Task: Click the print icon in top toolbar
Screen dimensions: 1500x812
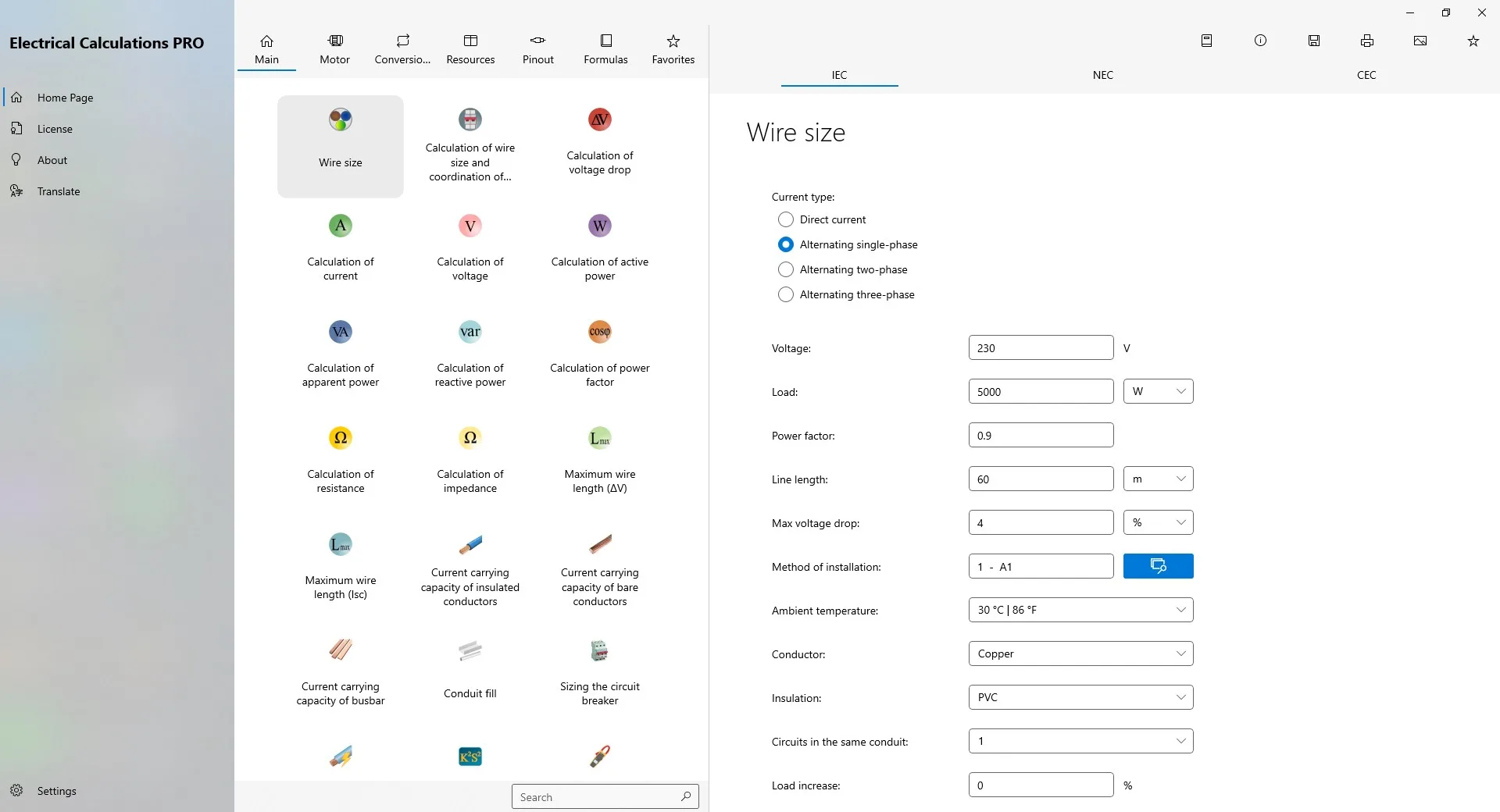Action: (x=1367, y=41)
